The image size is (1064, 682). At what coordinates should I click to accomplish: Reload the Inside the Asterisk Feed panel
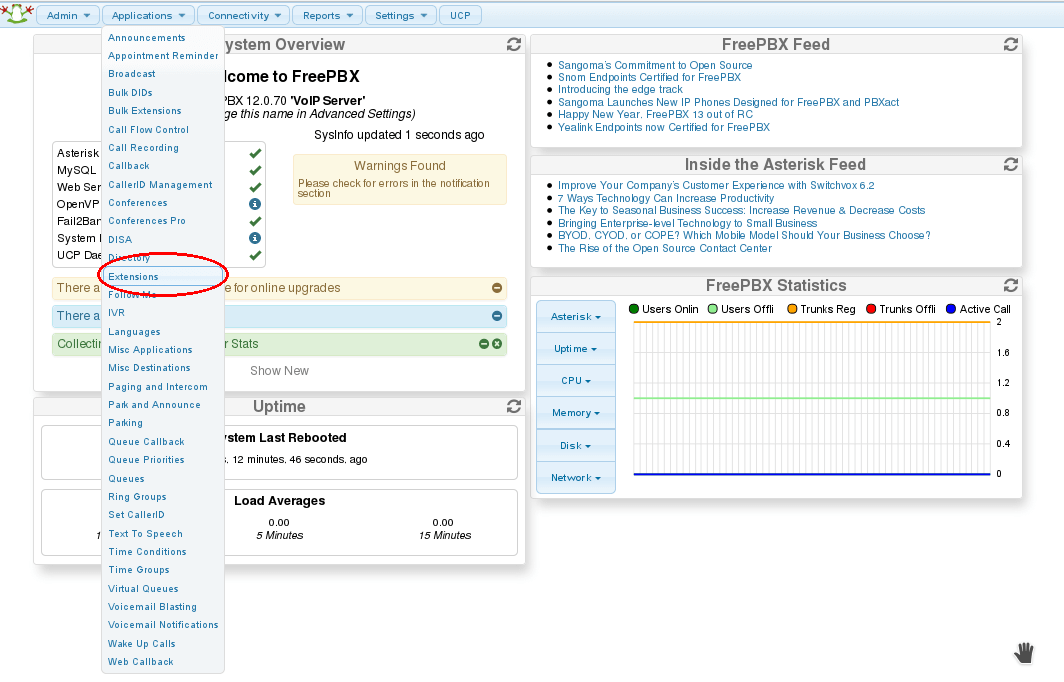1011,165
